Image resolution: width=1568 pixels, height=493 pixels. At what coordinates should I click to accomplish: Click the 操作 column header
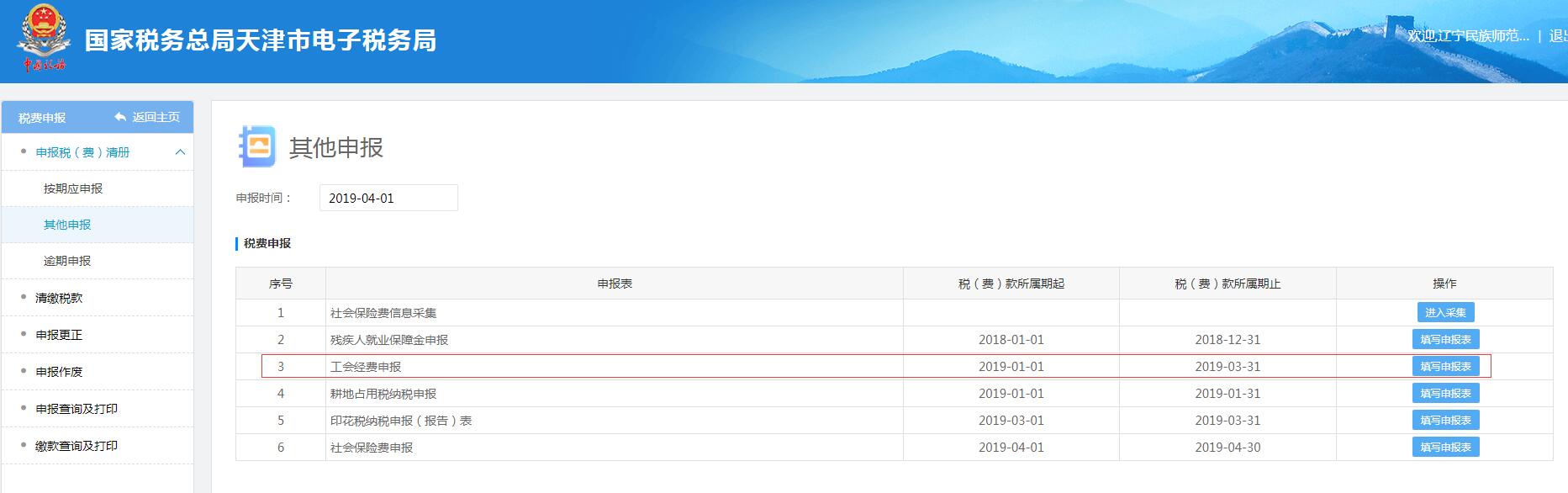(1444, 284)
